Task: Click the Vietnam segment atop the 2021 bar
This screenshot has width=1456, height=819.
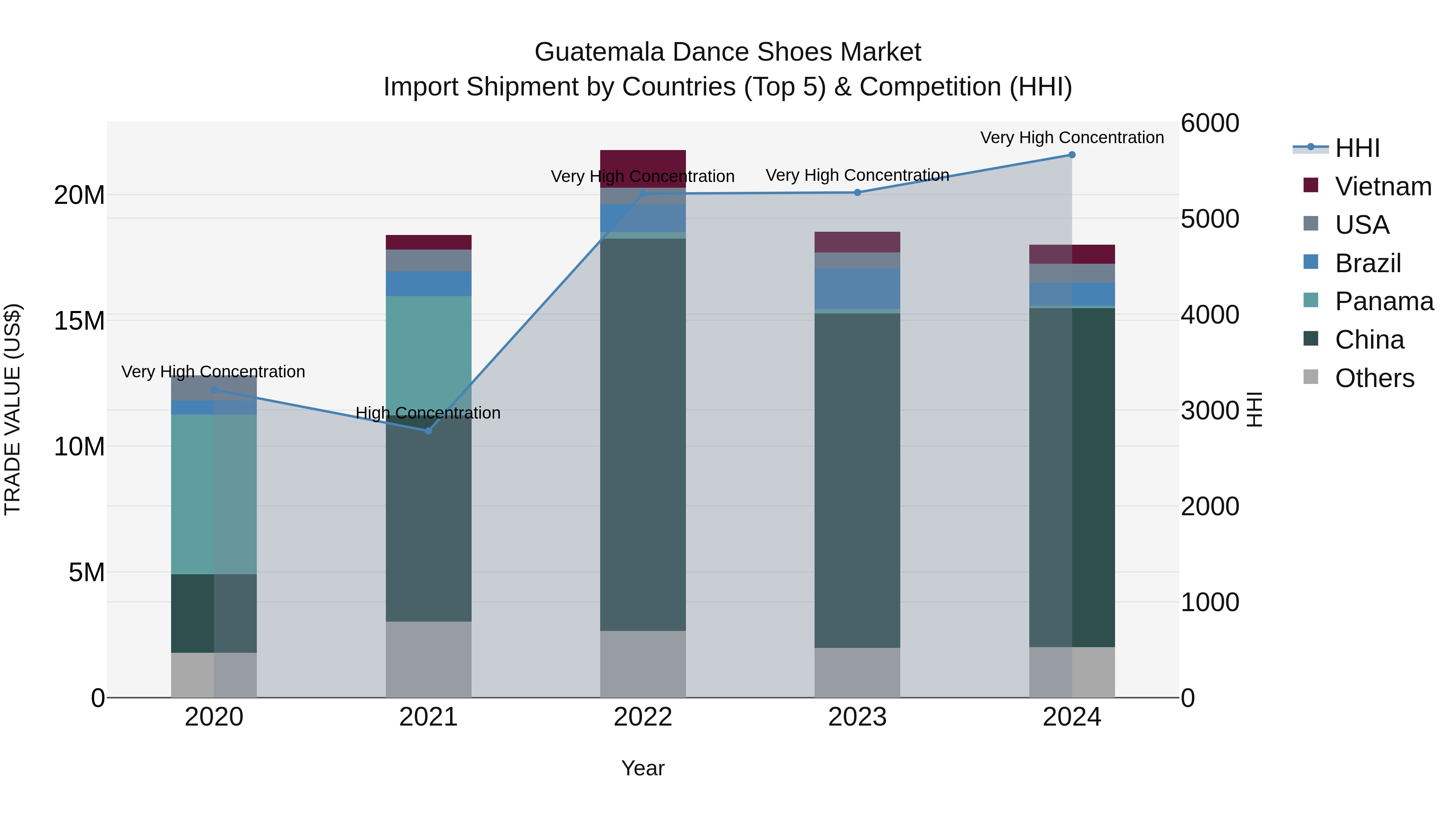Action: click(428, 243)
